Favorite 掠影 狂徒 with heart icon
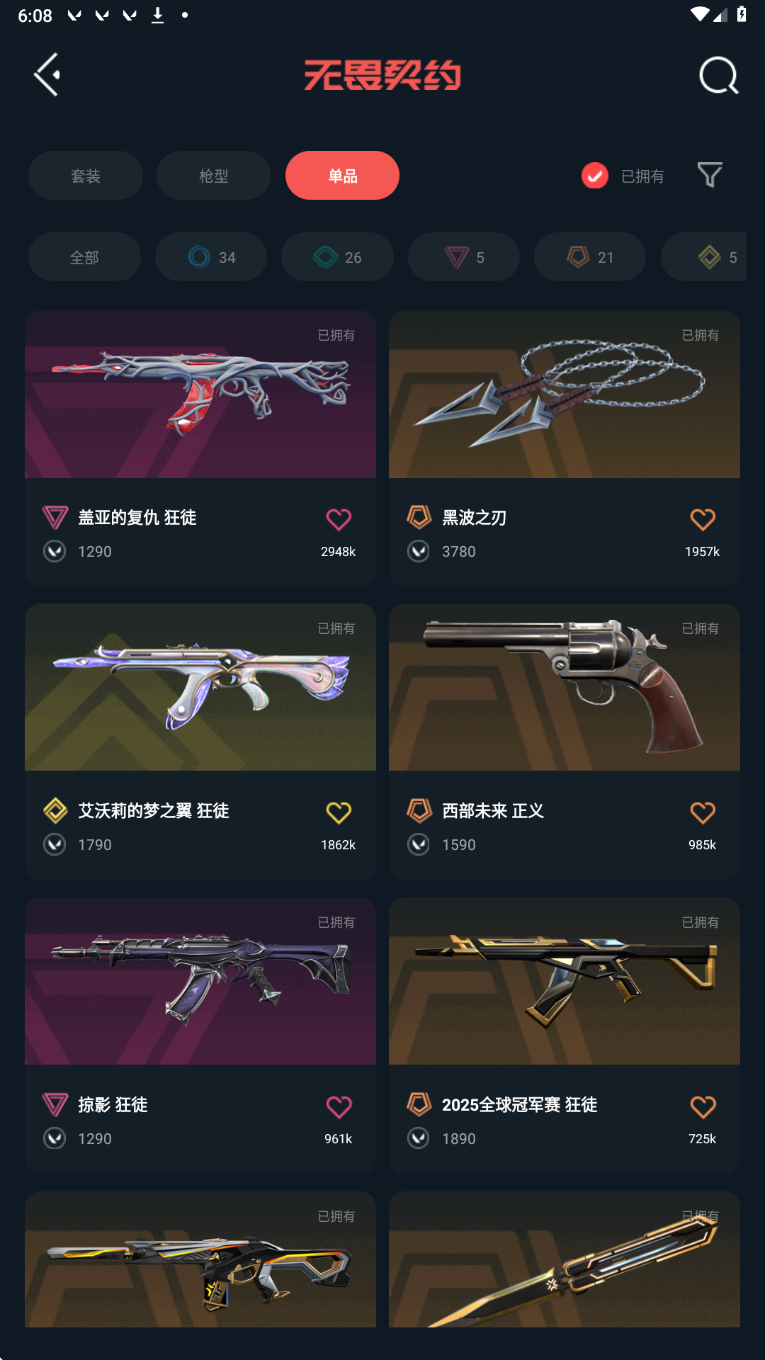 click(339, 1106)
